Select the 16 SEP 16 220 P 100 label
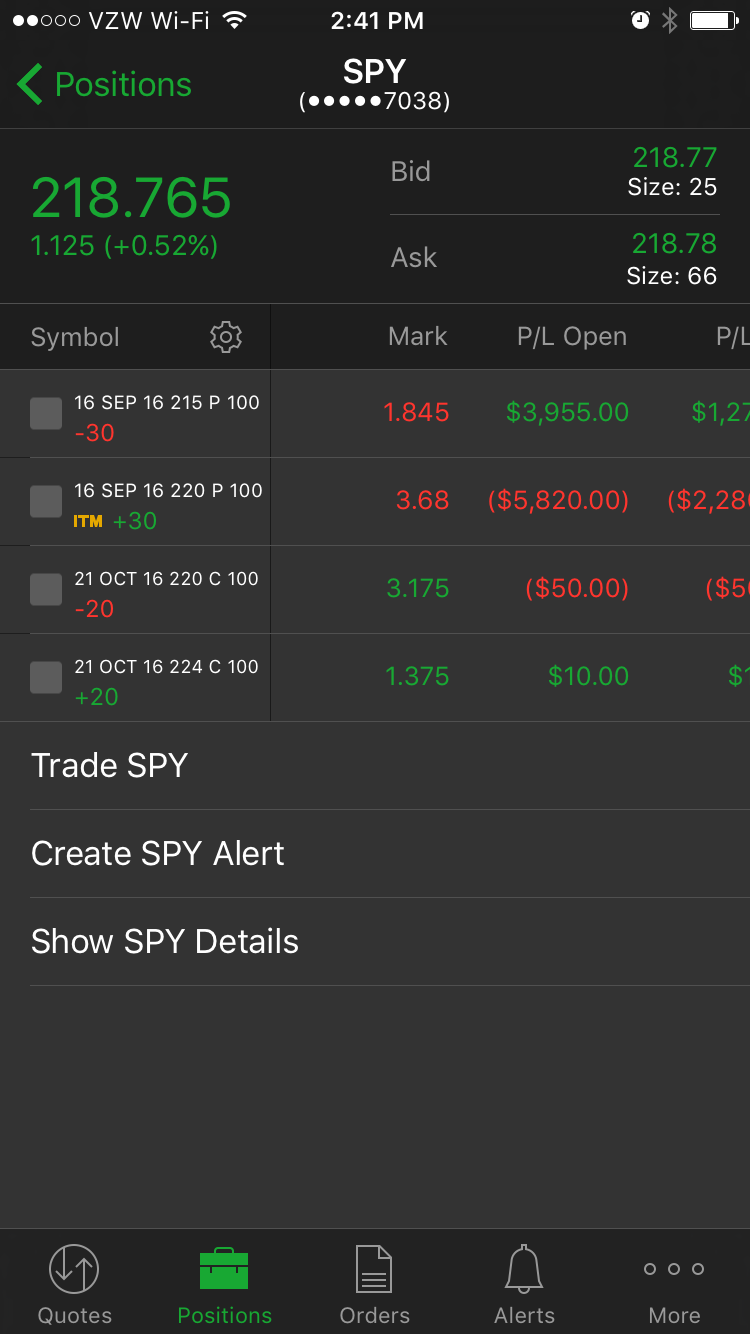750x1334 pixels. pos(168,491)
